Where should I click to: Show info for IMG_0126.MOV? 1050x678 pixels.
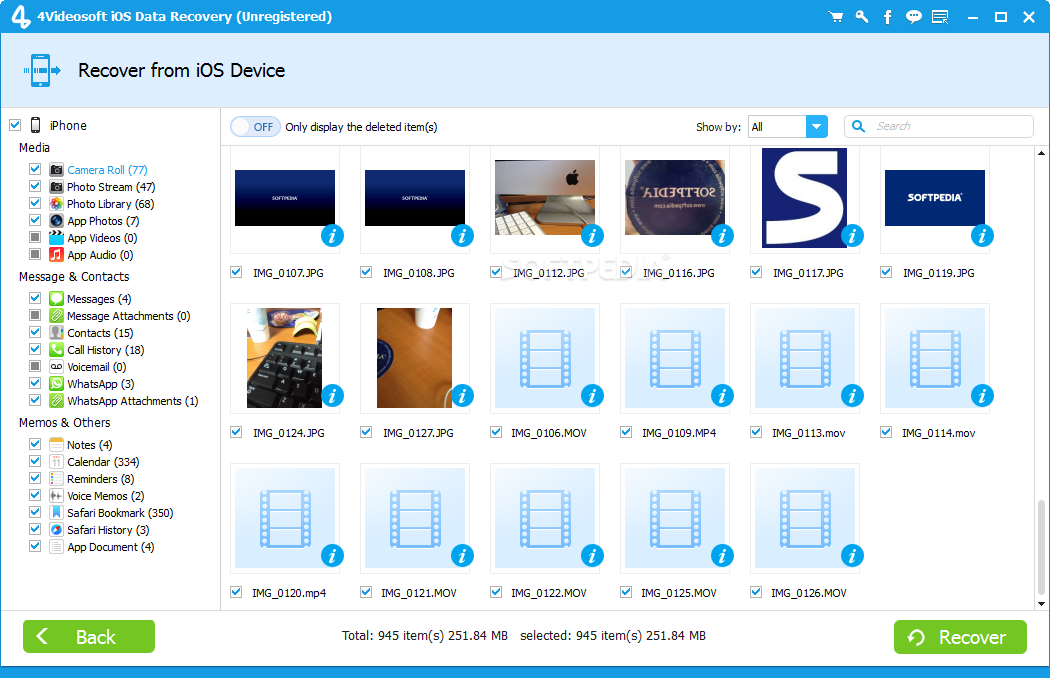coord(852,555)
